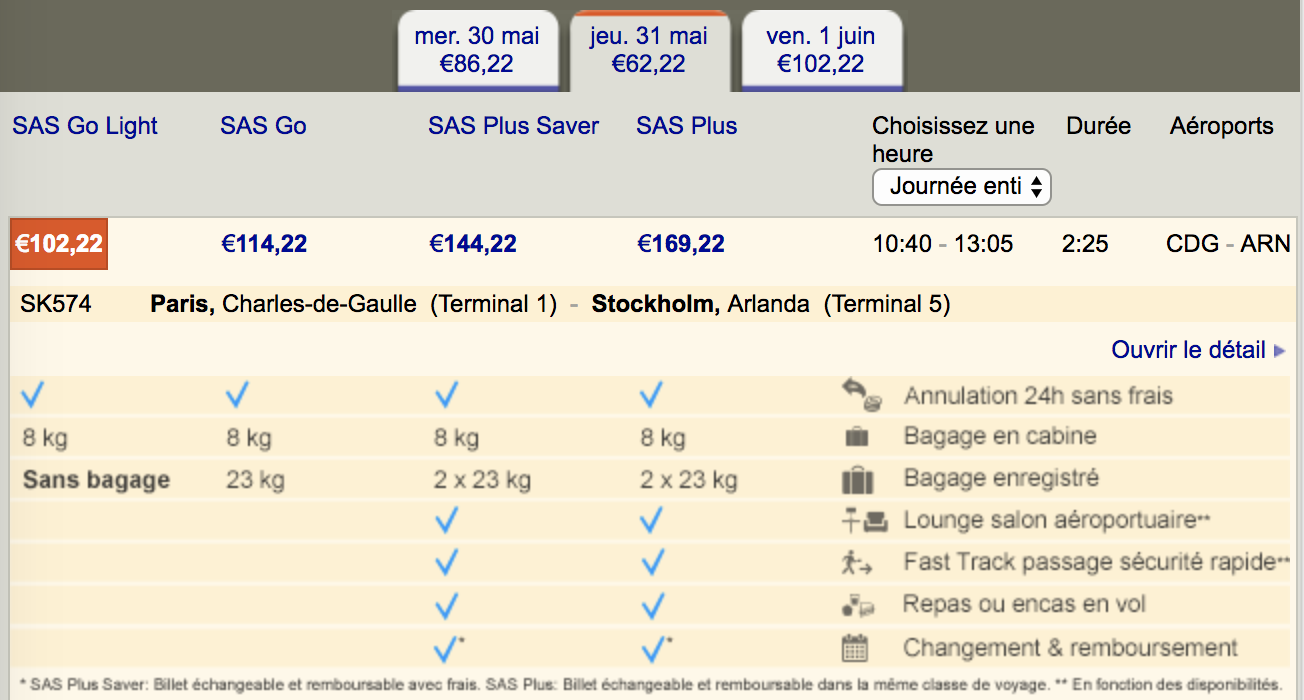Viewport: 1304px width, 700px height.
Task: Click the 24h free cancellation icon
Action: [859, 396]
